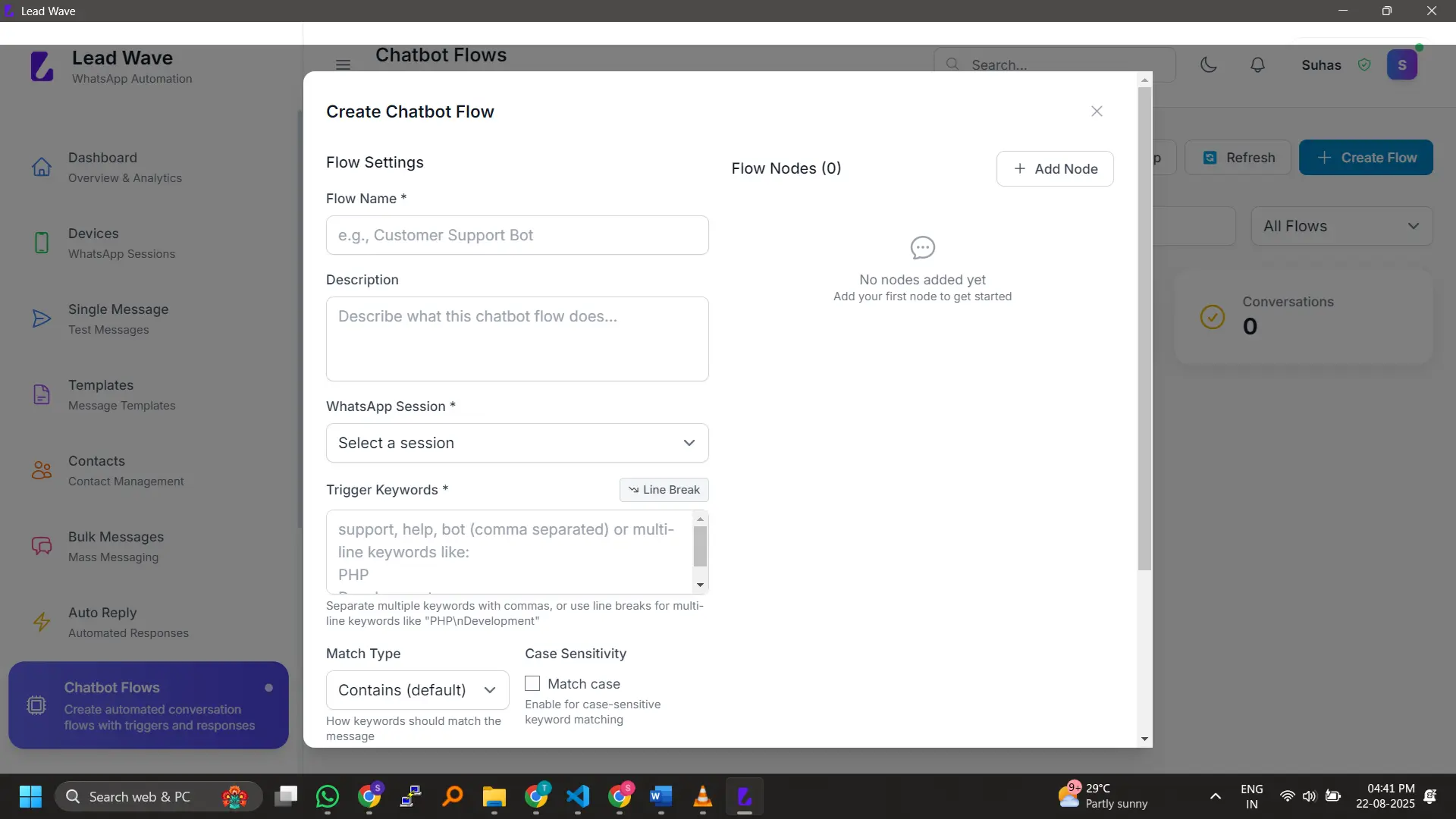The width and height of the screenshot is (1456, 819).
Task: Open Devices WhatsApp Sessions page
Action: [148, 243]
